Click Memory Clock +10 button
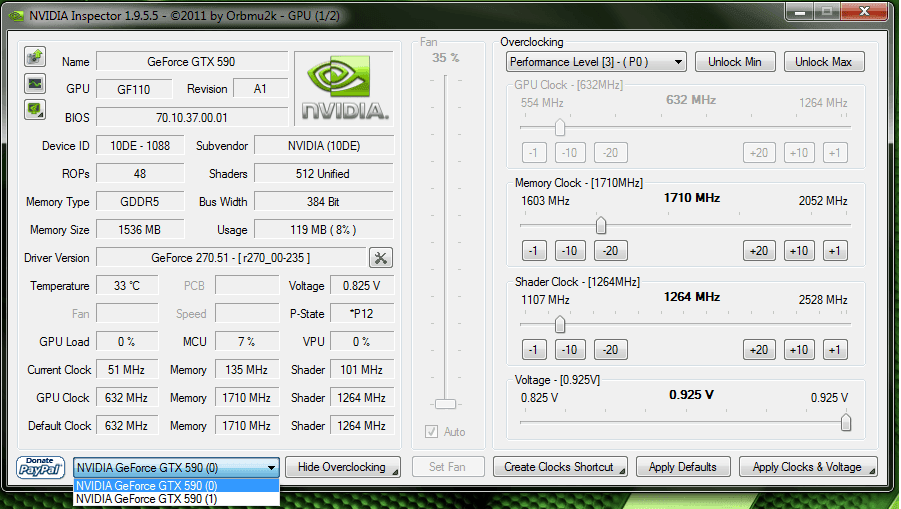This screenshot has width=901, height=509. (x=799, y=251)
